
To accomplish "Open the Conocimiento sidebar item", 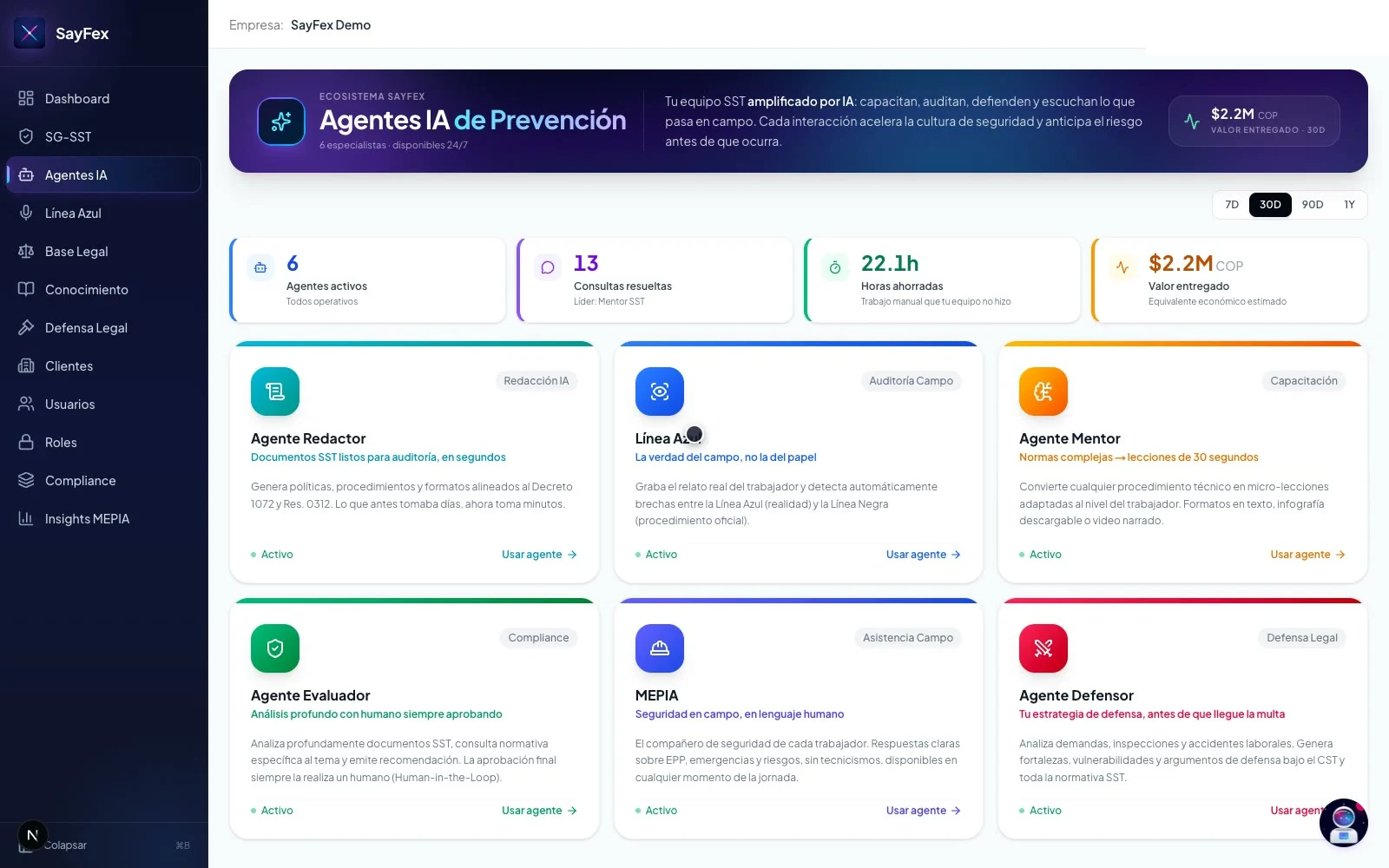I will tap(104, 290).
